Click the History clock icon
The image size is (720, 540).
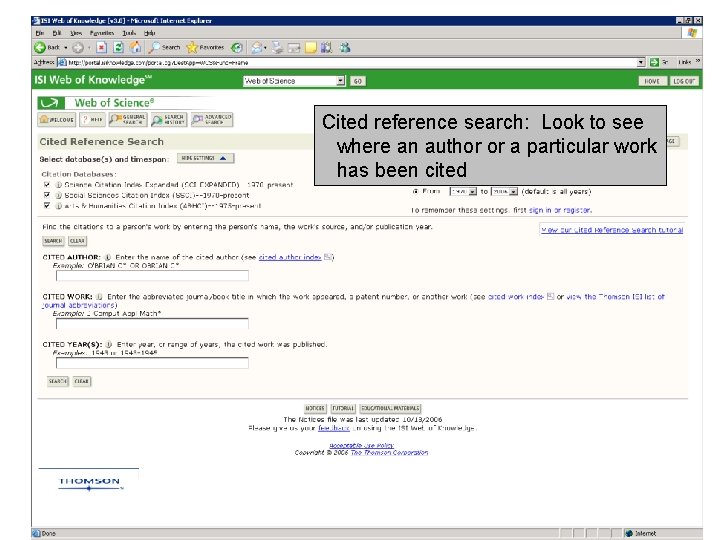(x=237, y=47)
